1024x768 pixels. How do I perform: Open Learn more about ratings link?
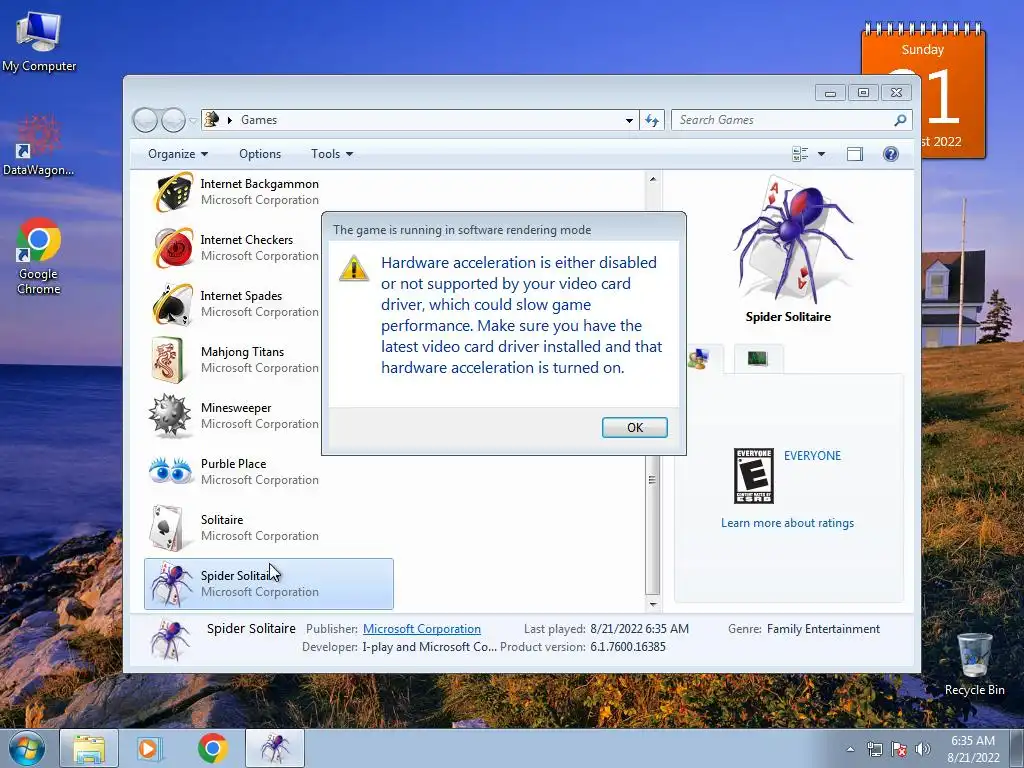coord(787,523)
